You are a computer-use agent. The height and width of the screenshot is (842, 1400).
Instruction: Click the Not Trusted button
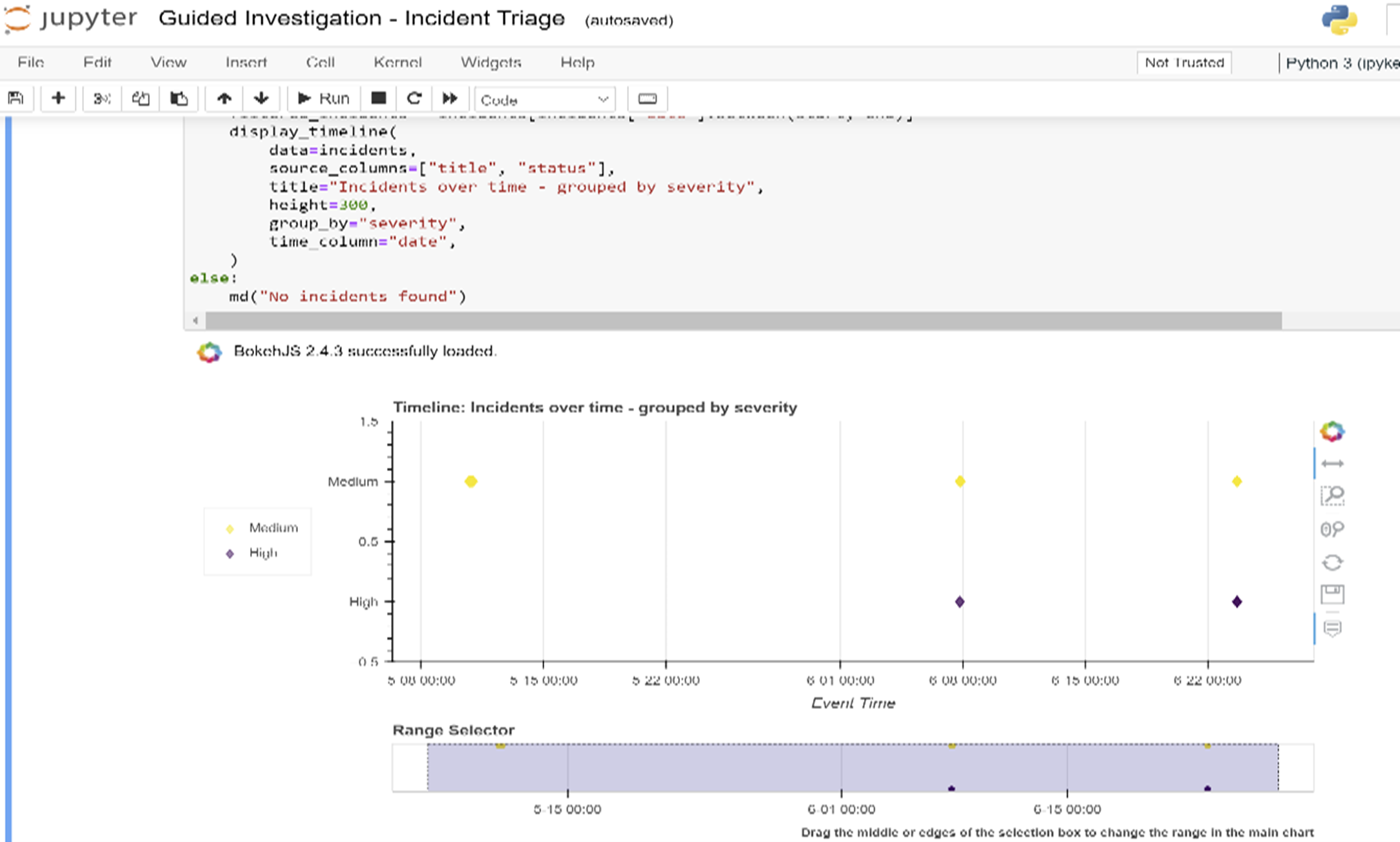1183,62
